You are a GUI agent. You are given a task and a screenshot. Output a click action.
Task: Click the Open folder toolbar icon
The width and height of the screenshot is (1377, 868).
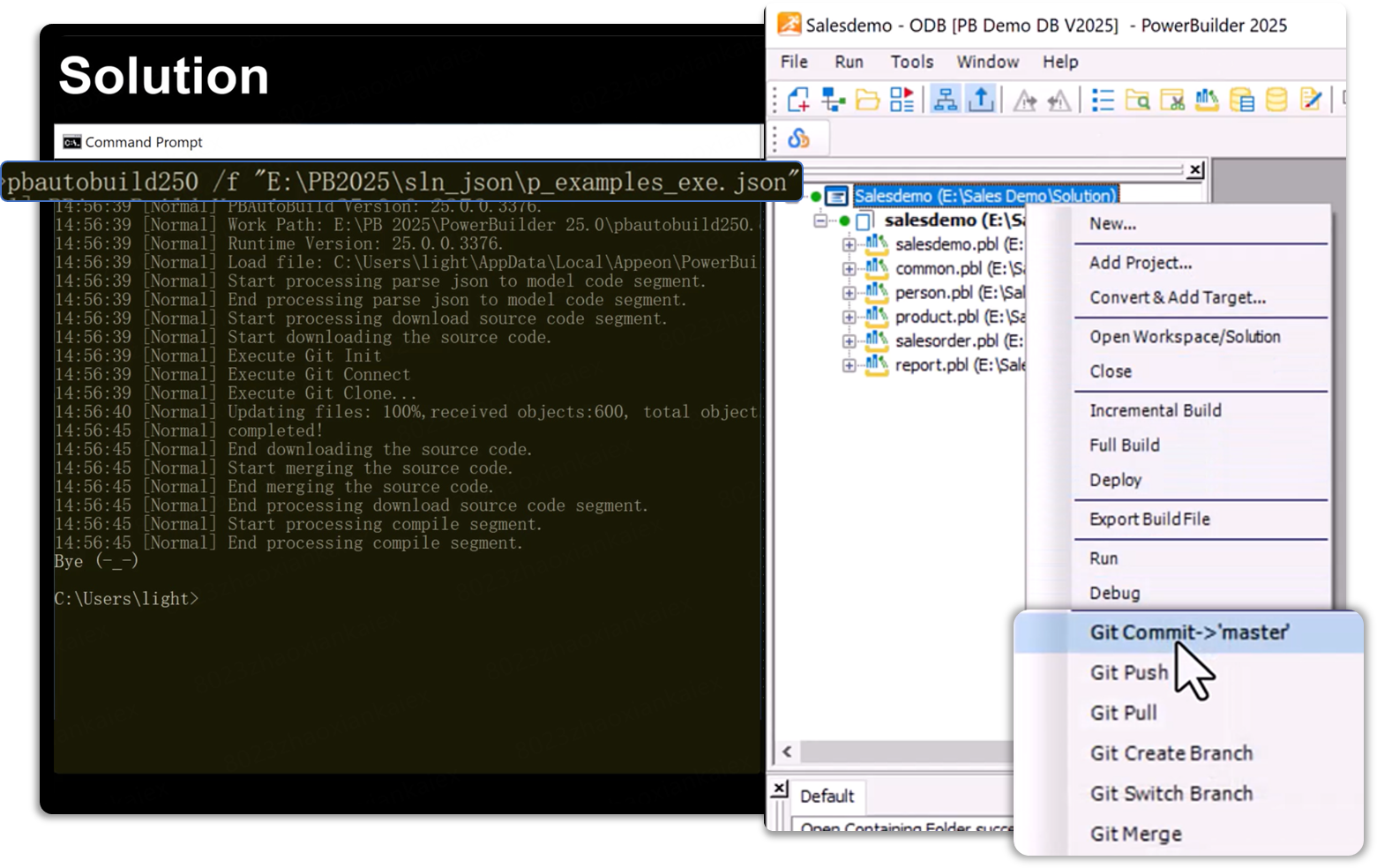(x=868, y=100)
